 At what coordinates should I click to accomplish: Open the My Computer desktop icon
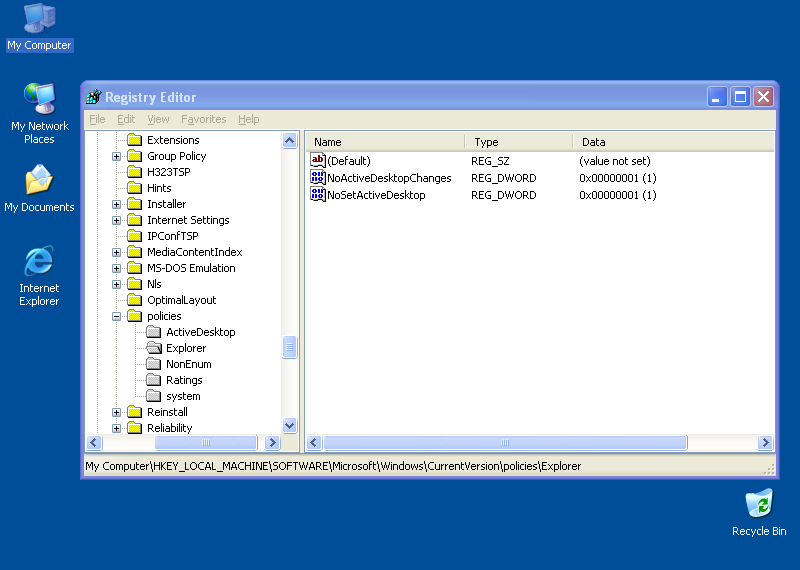point(39,27)
